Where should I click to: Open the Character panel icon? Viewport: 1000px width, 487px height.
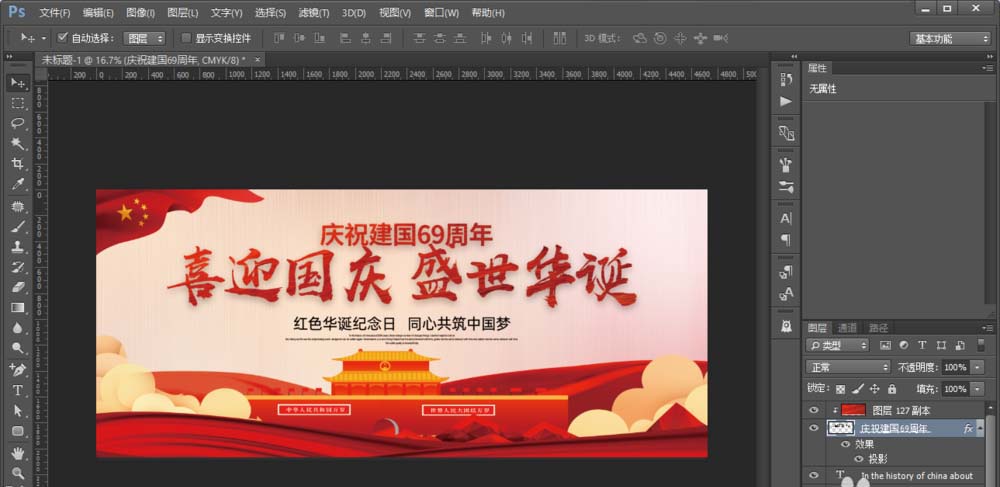coord(786,219)
